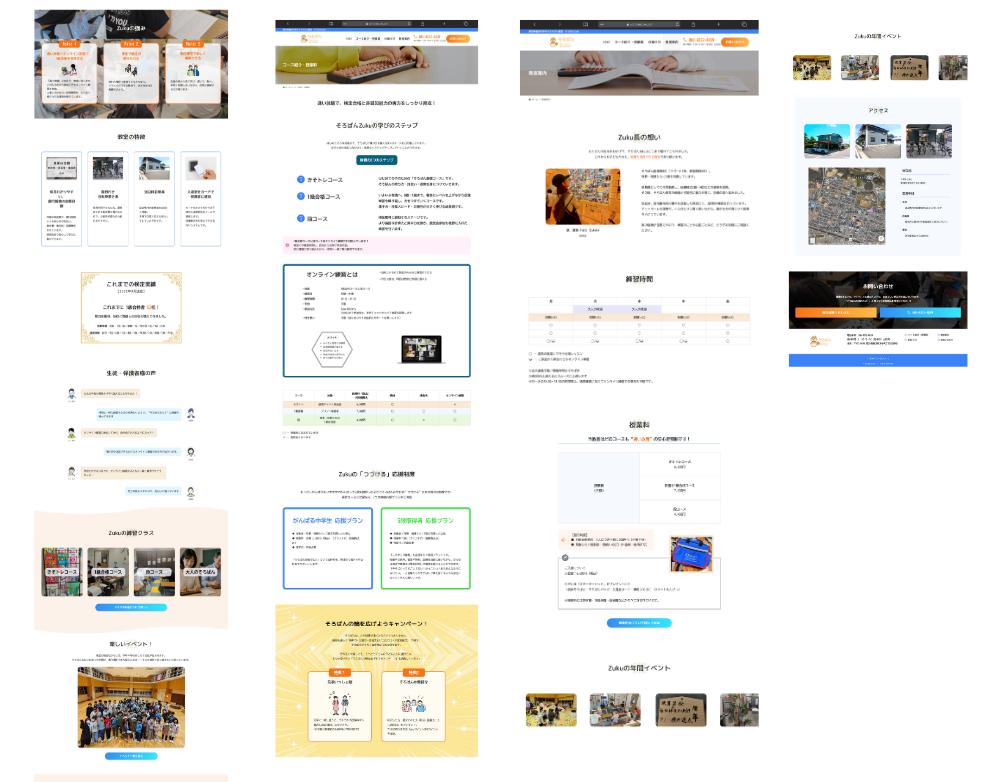Click the browser back arrow in second mockup
This screenshot has height=782, width=1000.
[288, 23]
